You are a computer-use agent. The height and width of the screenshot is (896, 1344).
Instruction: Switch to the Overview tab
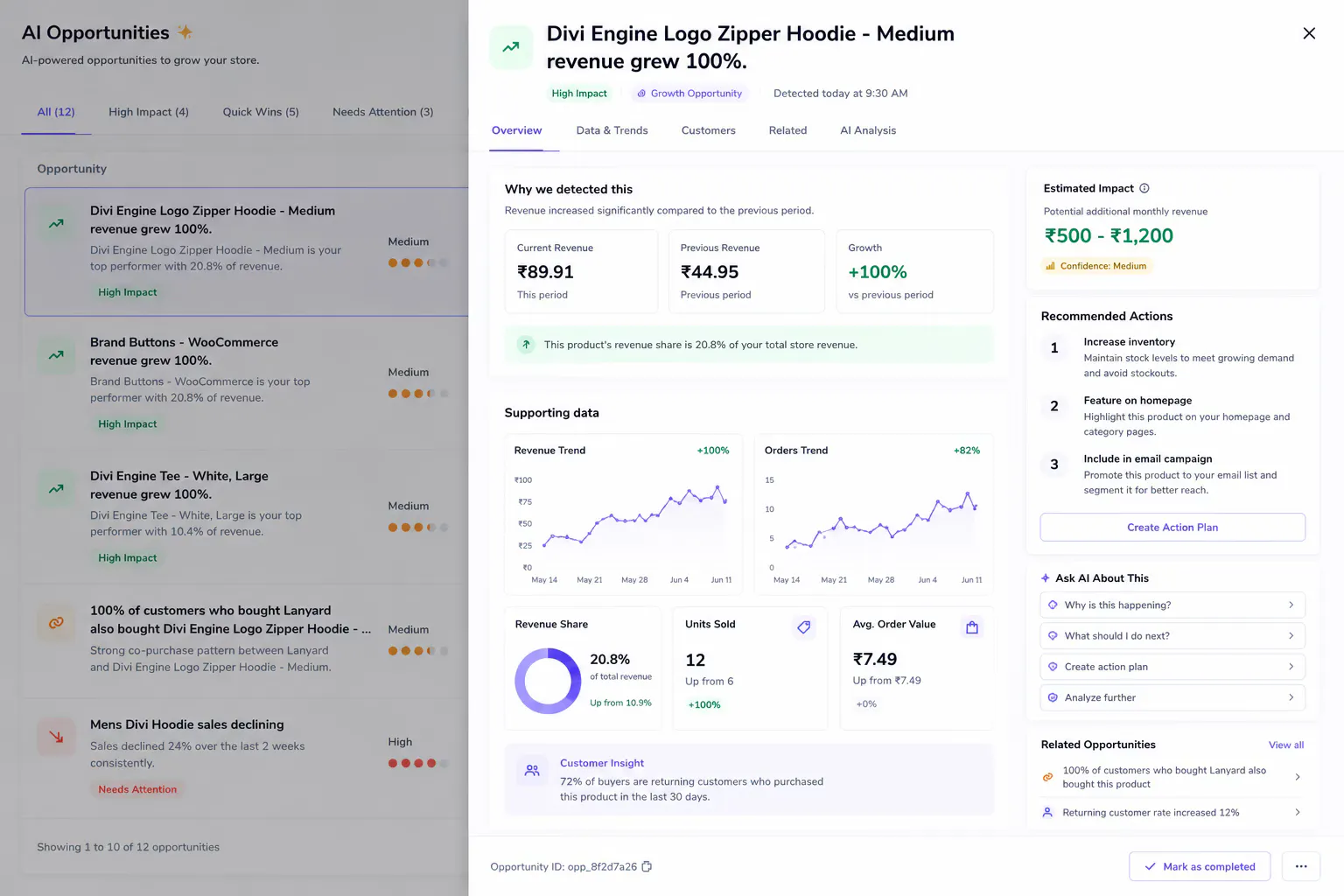coord(517,130)
